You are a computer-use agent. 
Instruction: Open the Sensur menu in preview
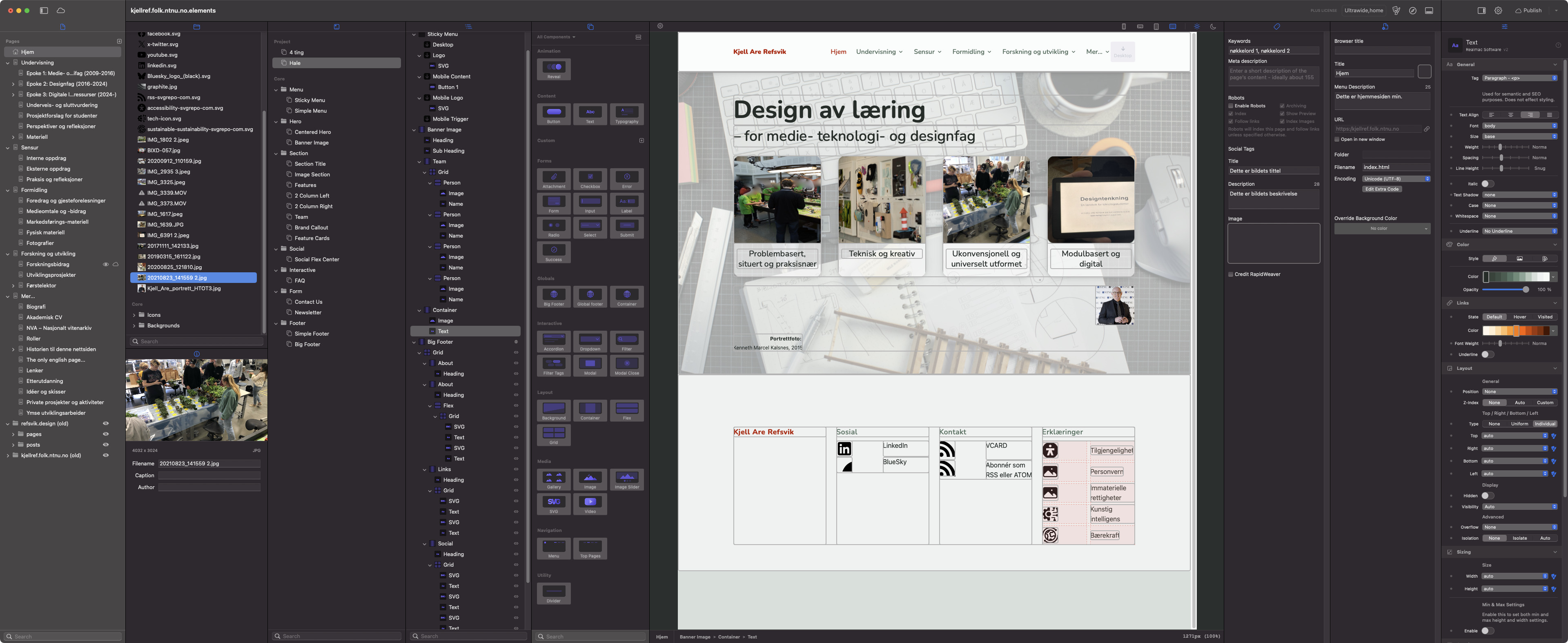[x=927, y=52]
